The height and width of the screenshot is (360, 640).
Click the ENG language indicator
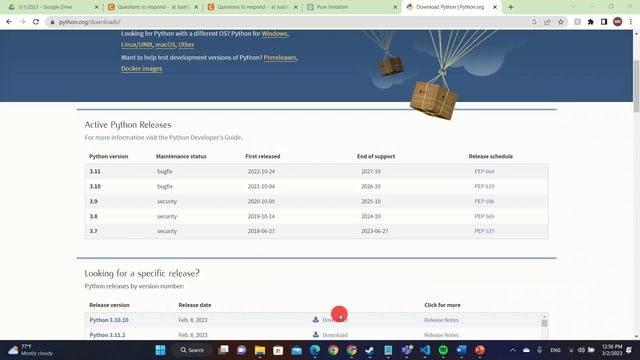555,350
